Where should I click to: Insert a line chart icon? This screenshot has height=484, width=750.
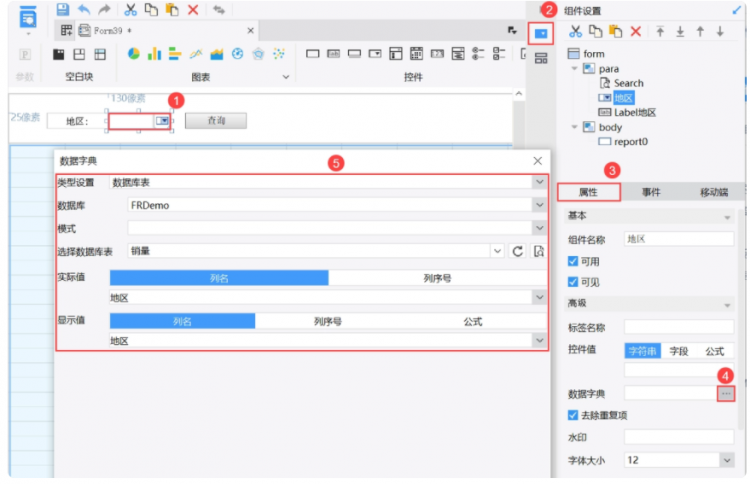pyautogui.click(x=196, y=54)
